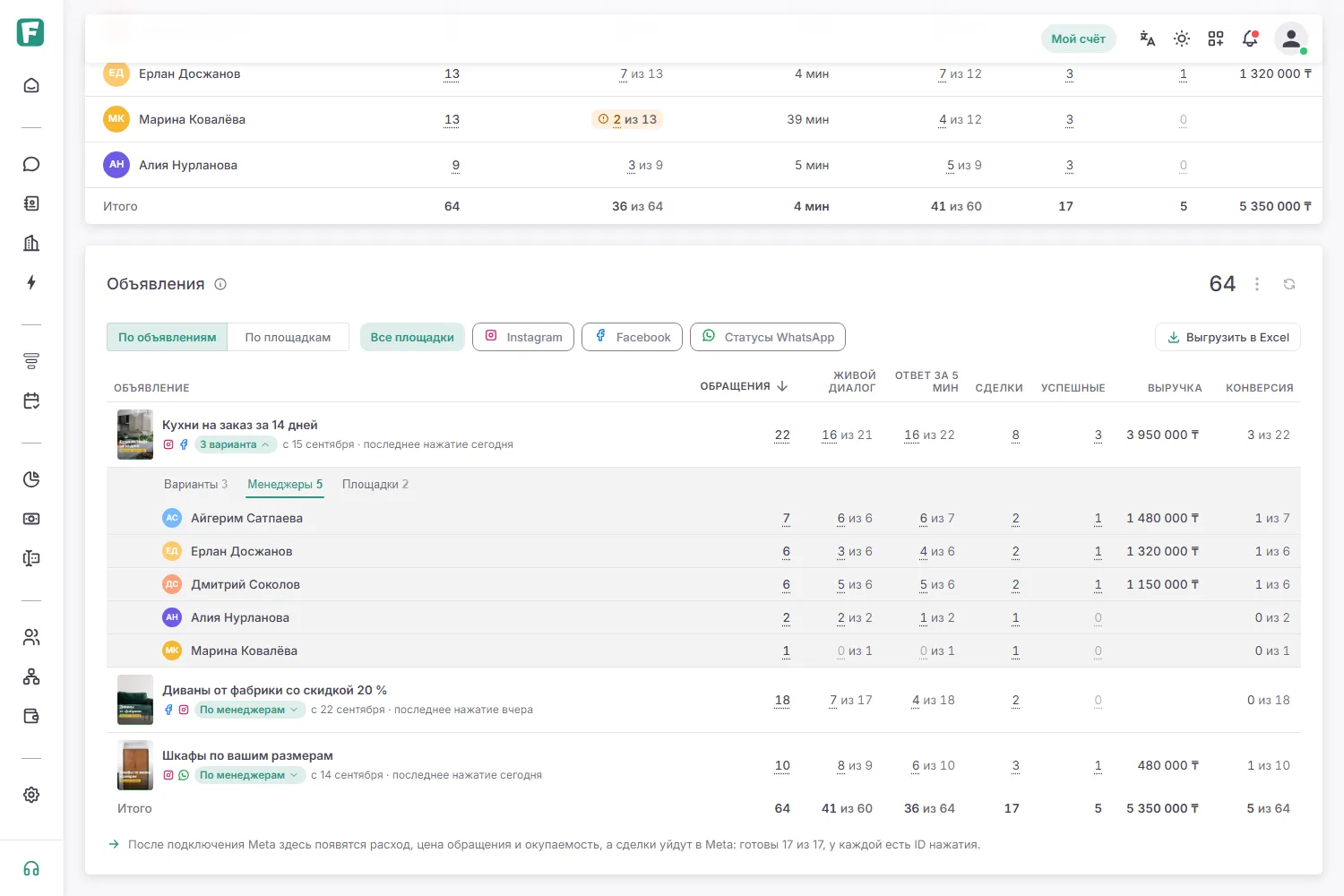Image resolution: width=1344 pixels, height=896 pixels.
Task: Open the chat bubble icon in sidebar
Action: point(31,164)
